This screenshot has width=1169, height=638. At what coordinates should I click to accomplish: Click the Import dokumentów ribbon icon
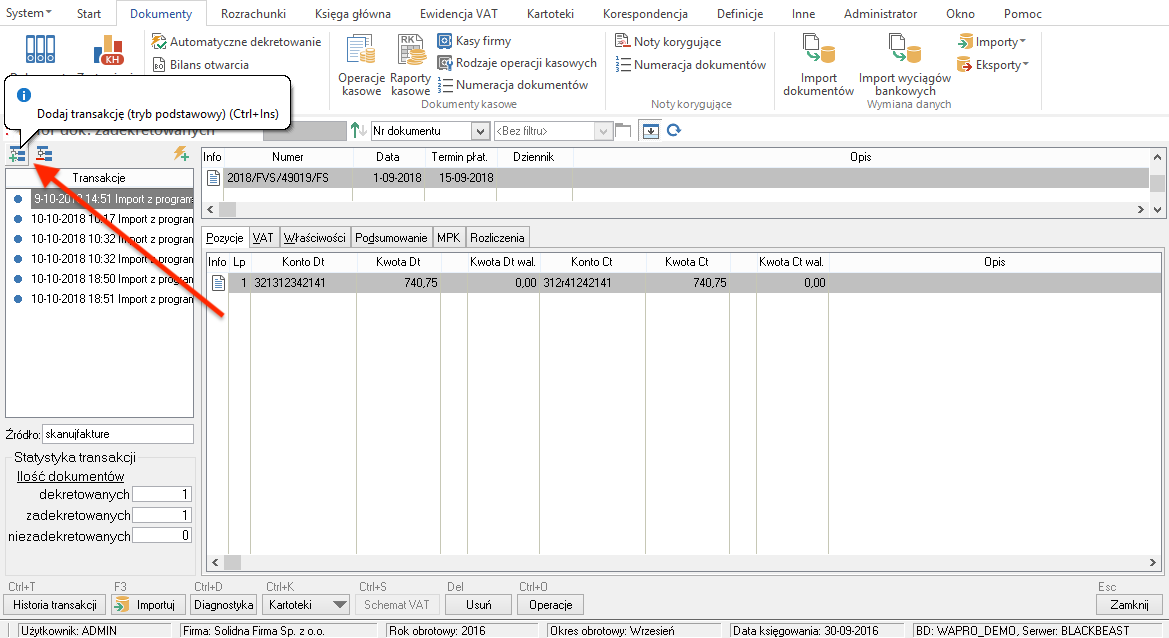(x=818, y=66)
